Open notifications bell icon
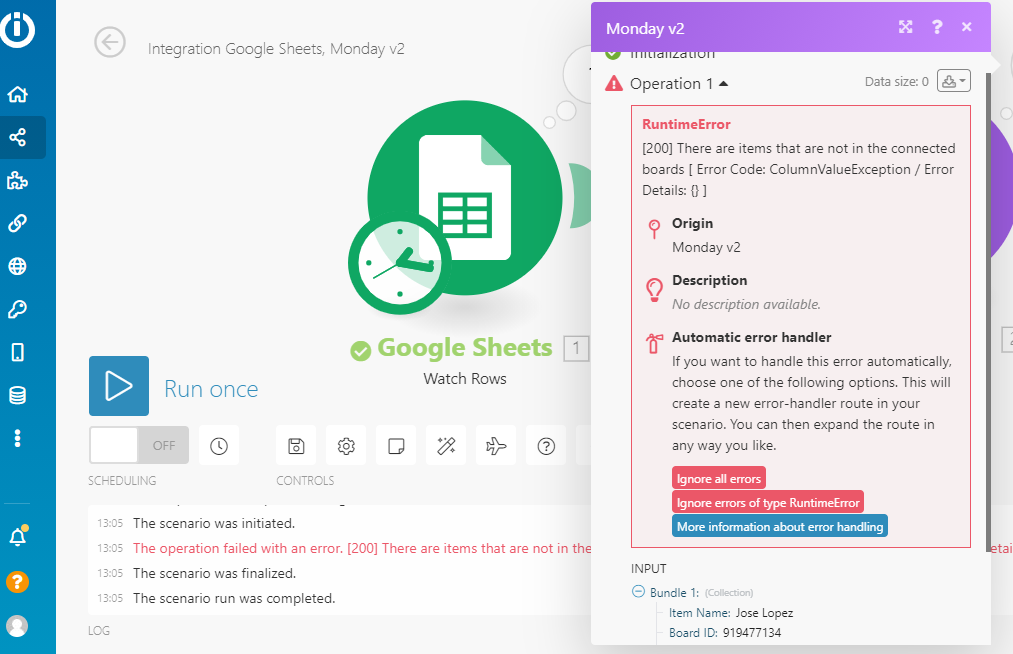Viewport: 1013px width, 654px height. pyautogui.click(x=18, y=536)
